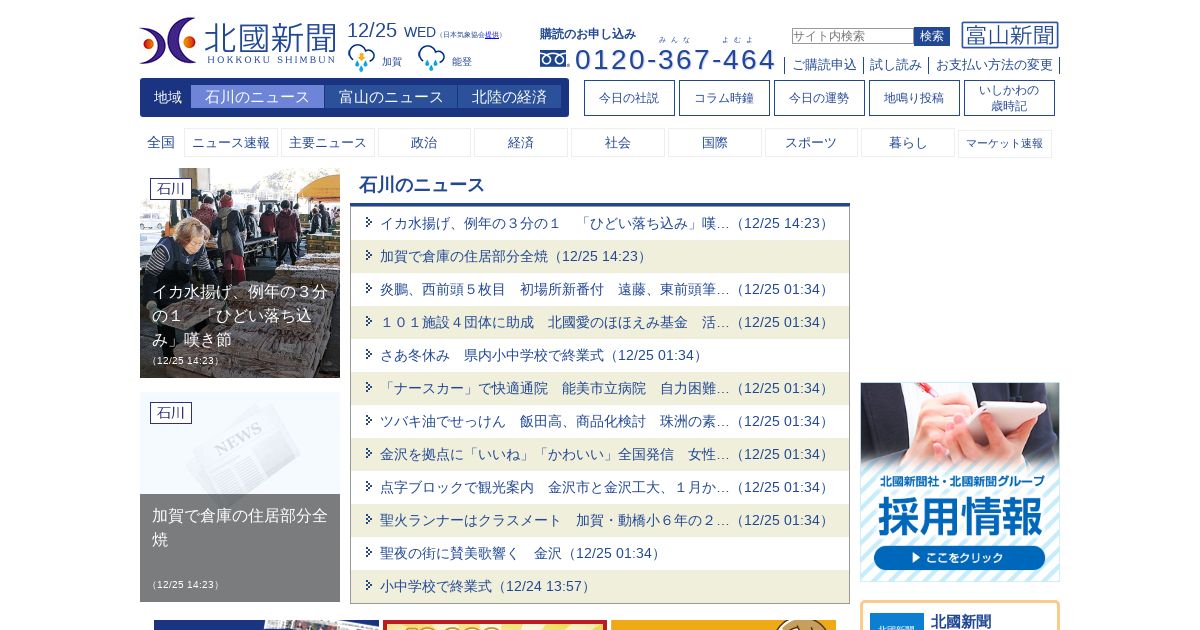1200x630 pixels.
Task: Open the 経済 menu item
Action: 521,143
